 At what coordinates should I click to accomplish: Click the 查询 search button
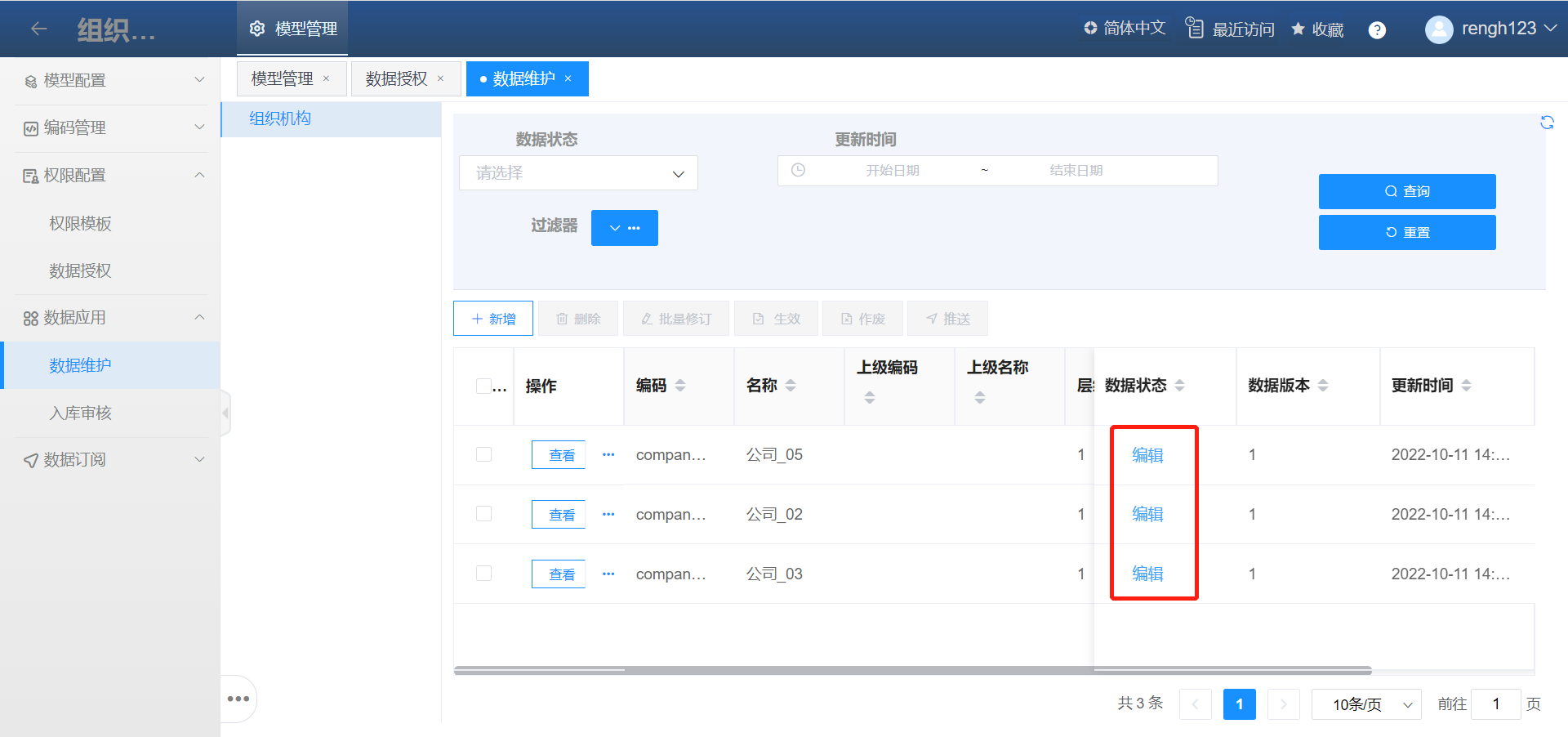pos(1406,191)
